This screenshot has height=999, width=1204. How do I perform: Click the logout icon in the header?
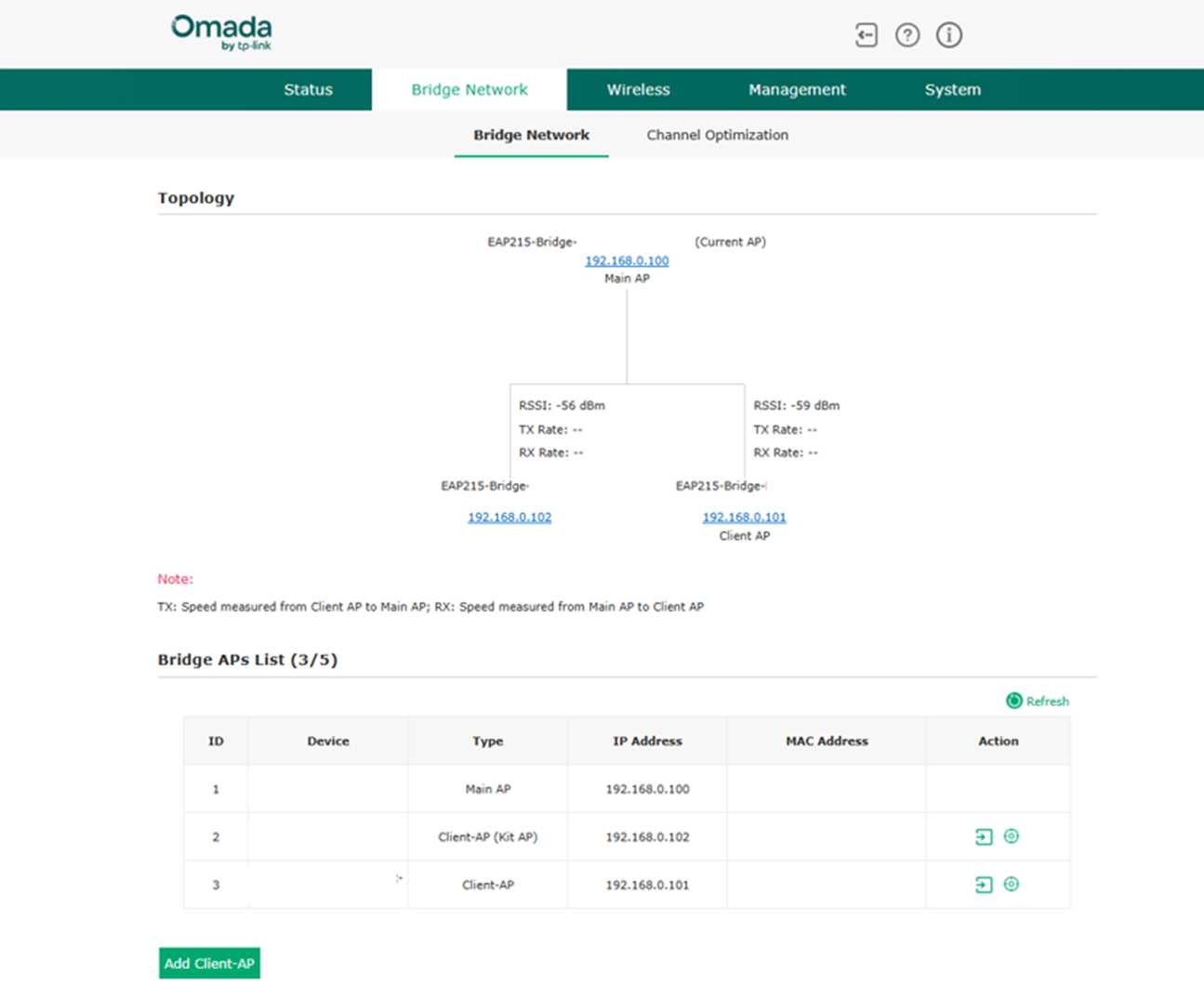point(866,35)
